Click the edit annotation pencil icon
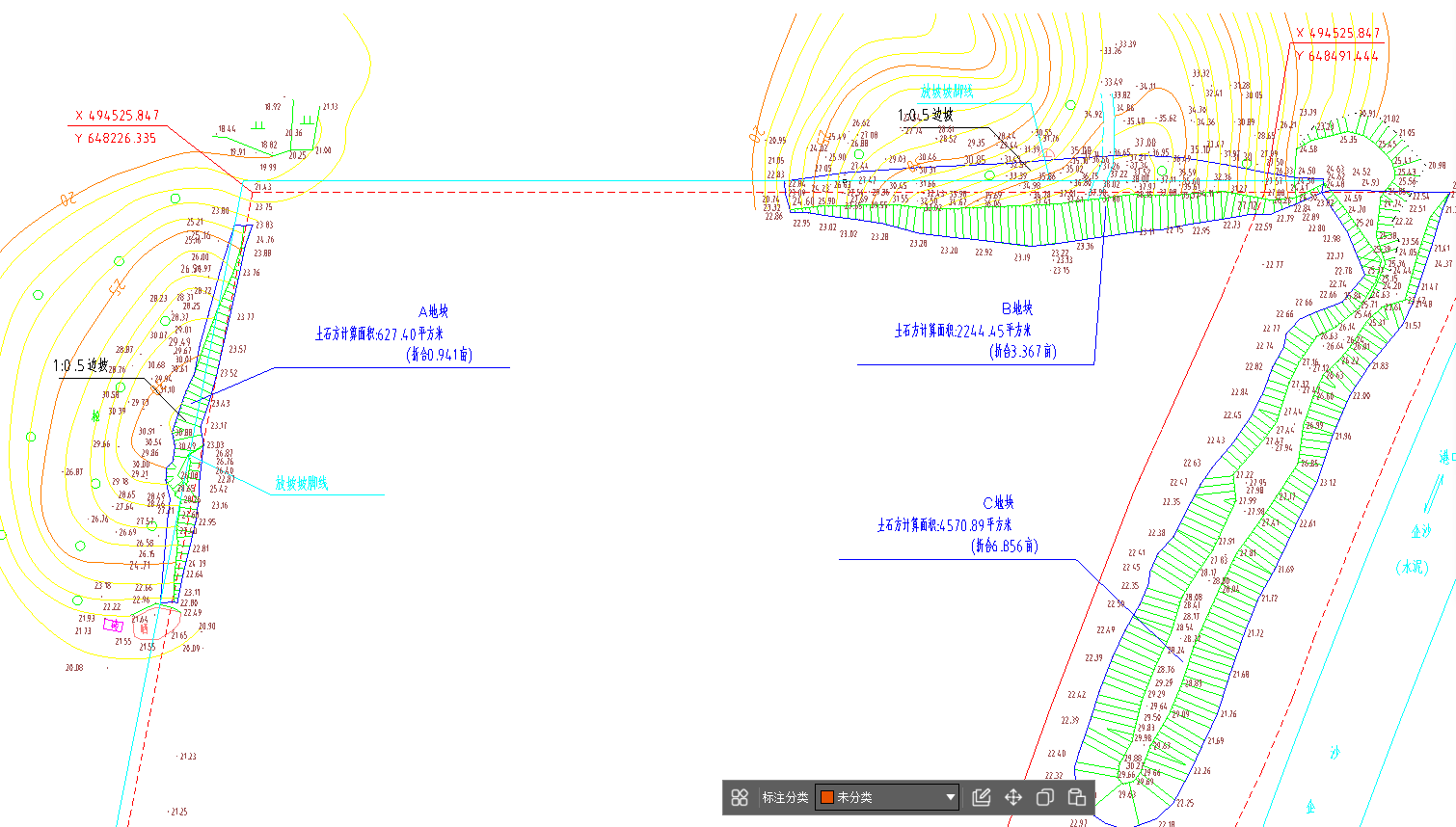1456x827 pixels. click(x=982, y=797)
